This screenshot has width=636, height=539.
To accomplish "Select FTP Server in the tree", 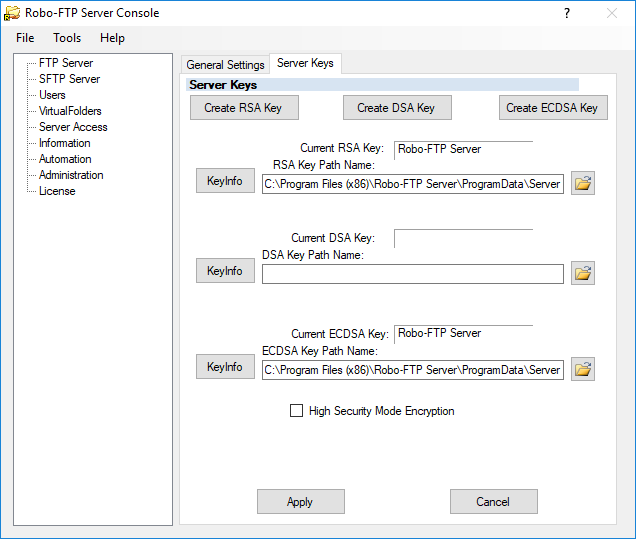I will coord(66,63).
